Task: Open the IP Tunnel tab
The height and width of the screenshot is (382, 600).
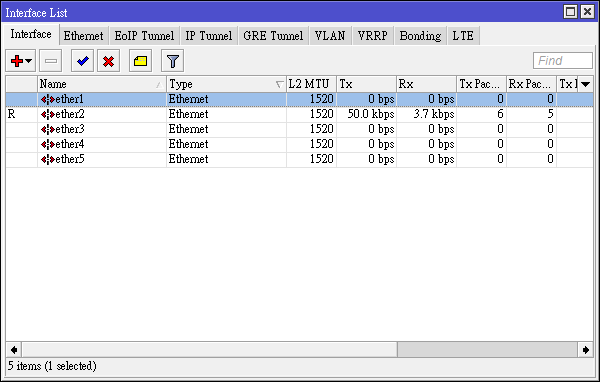Action: click(209, 36)
